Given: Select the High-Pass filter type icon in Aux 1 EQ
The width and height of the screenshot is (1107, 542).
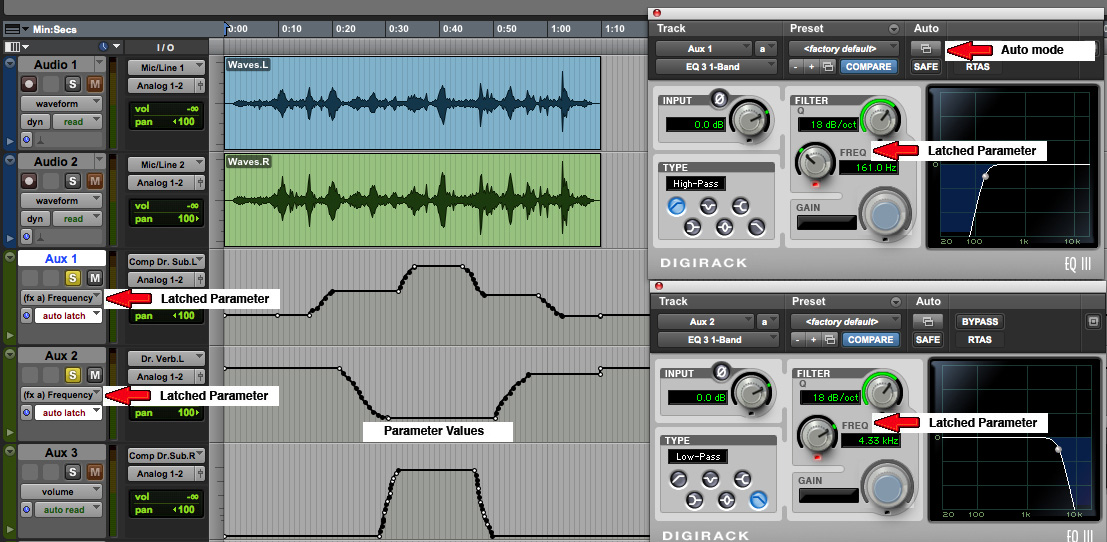Looking at the screenshot, I should point(676,207).
